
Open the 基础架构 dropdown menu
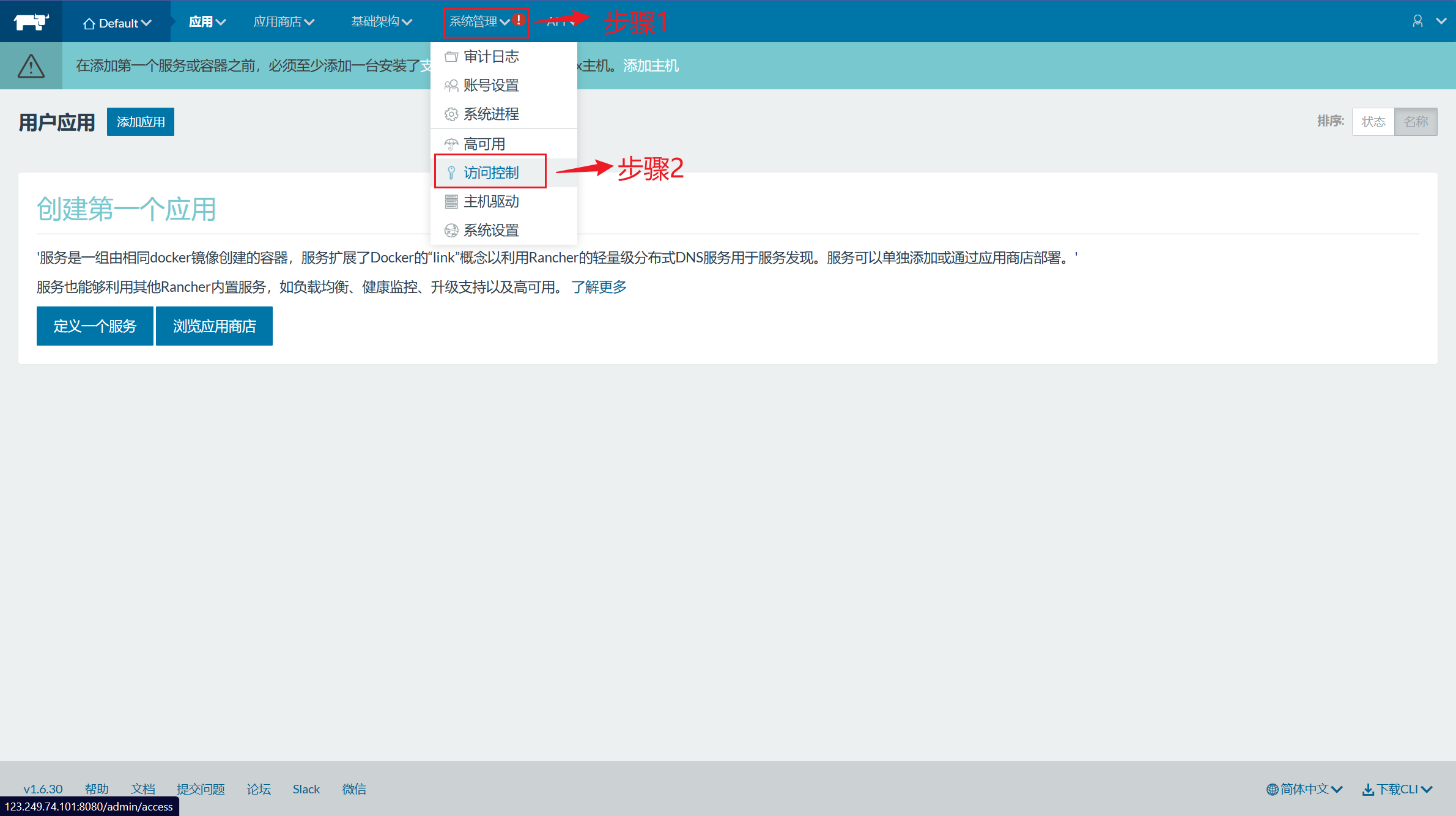pos(381,22)
